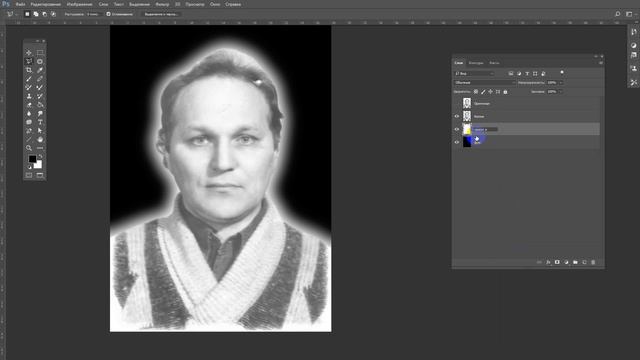Select the Crop tool
Screen dimensions: 640x360
pyautogui.click(x=29, y=70)
